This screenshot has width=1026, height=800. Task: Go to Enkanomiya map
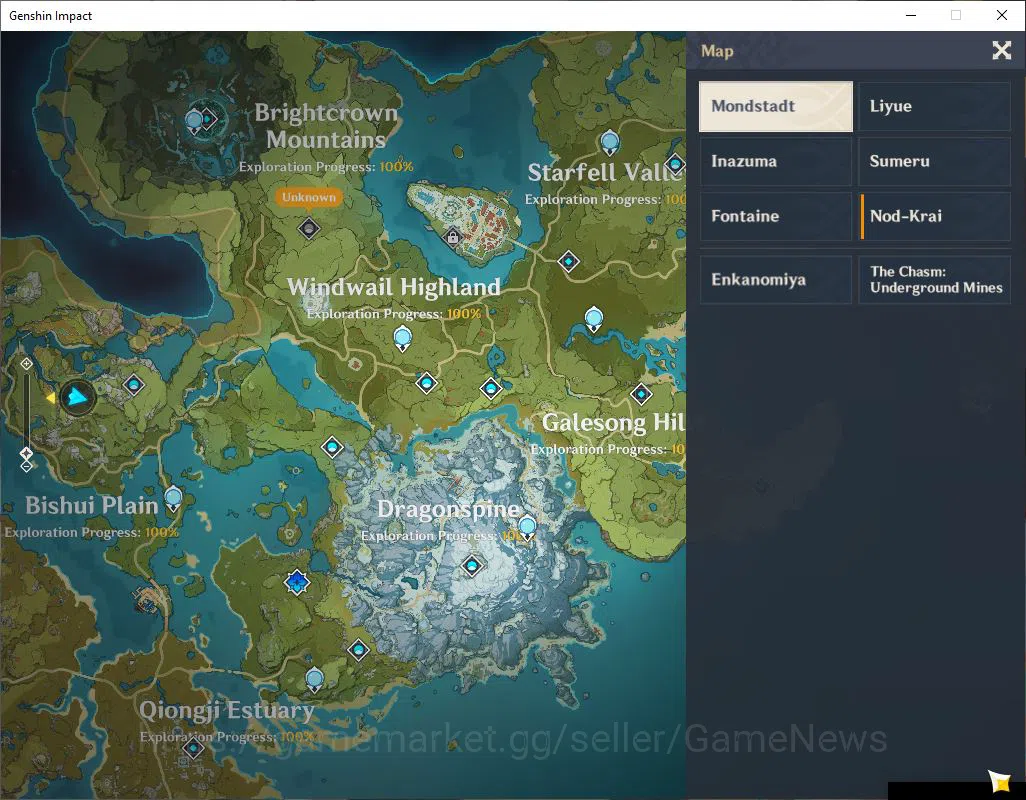[775, 280]
